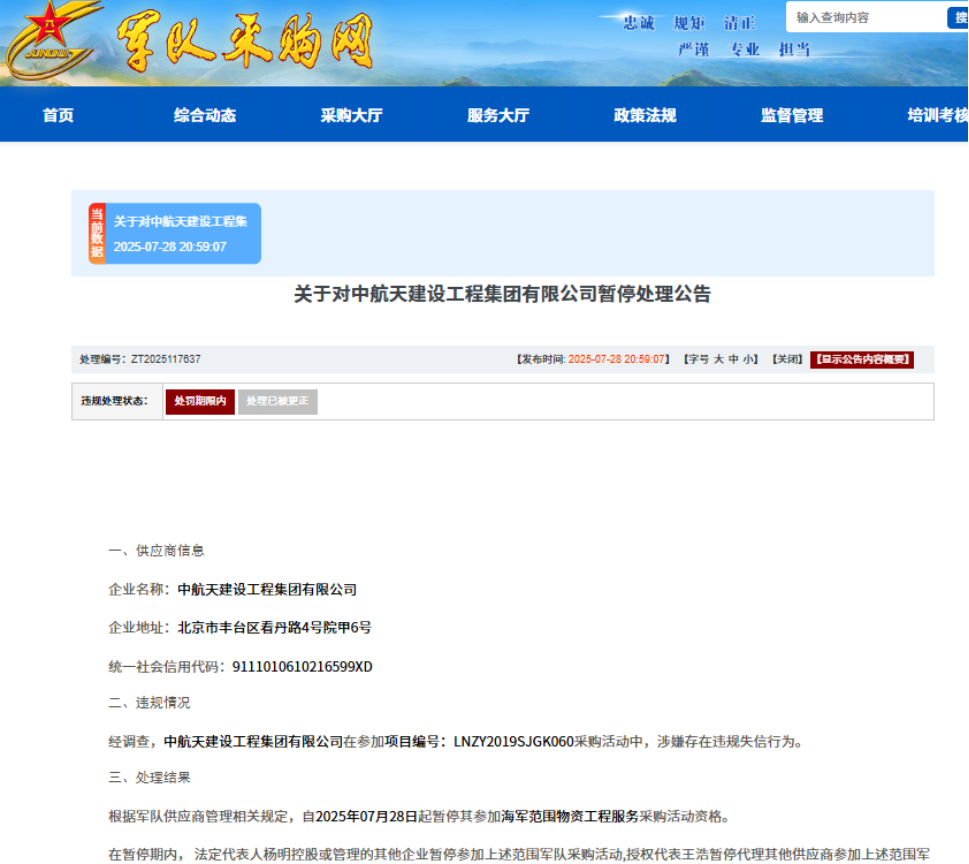Click the heading 二、违规情况
The height and width of the screenshot is (864, 969).
(x=149, y=703)
